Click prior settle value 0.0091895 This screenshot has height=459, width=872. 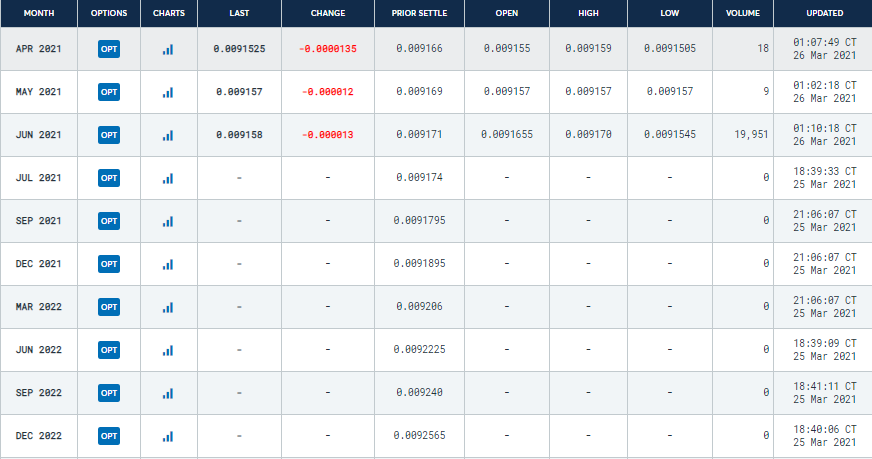click(x=419, y=263)
